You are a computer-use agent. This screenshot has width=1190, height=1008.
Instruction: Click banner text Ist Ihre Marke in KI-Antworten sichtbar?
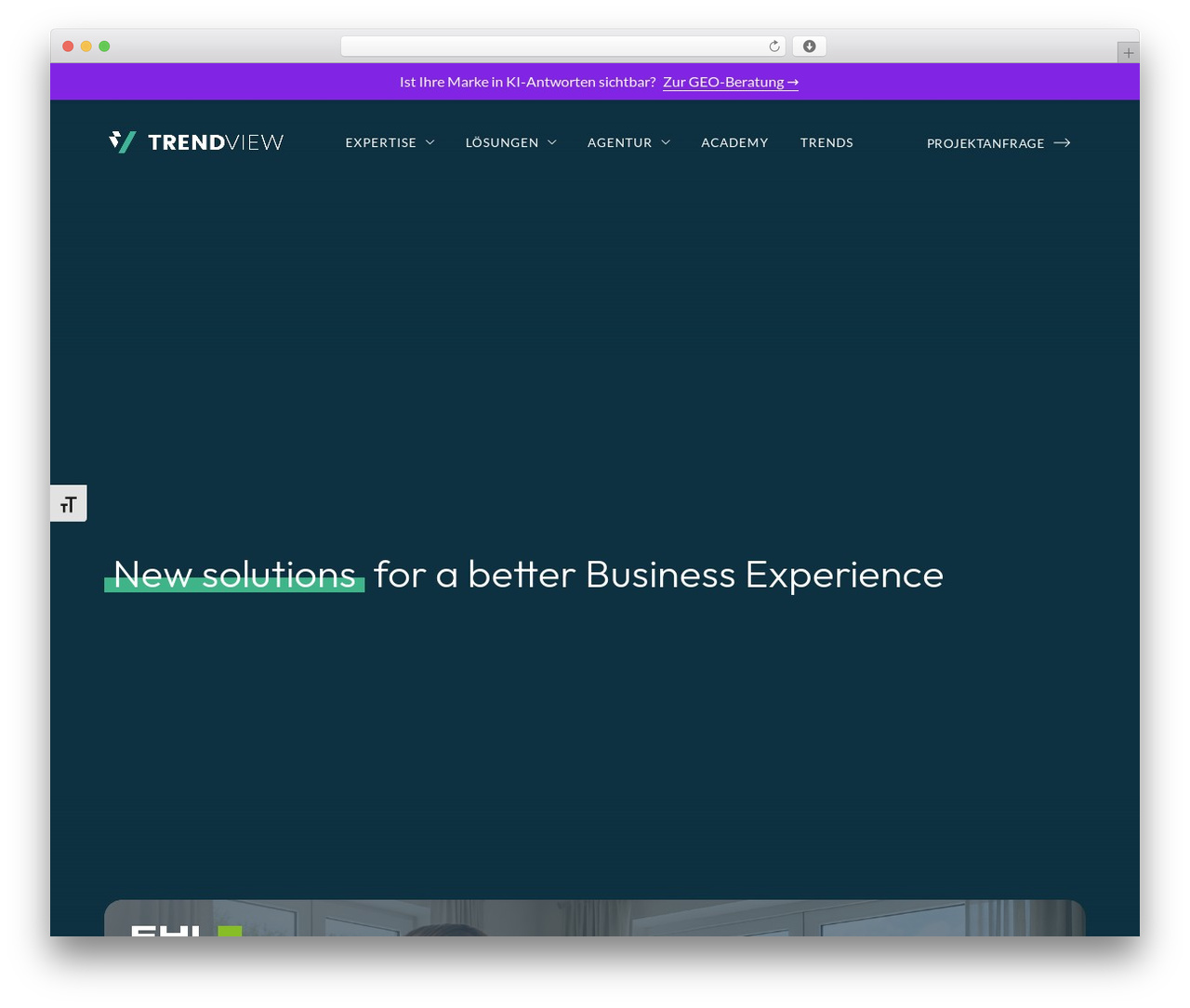(527, 82)
